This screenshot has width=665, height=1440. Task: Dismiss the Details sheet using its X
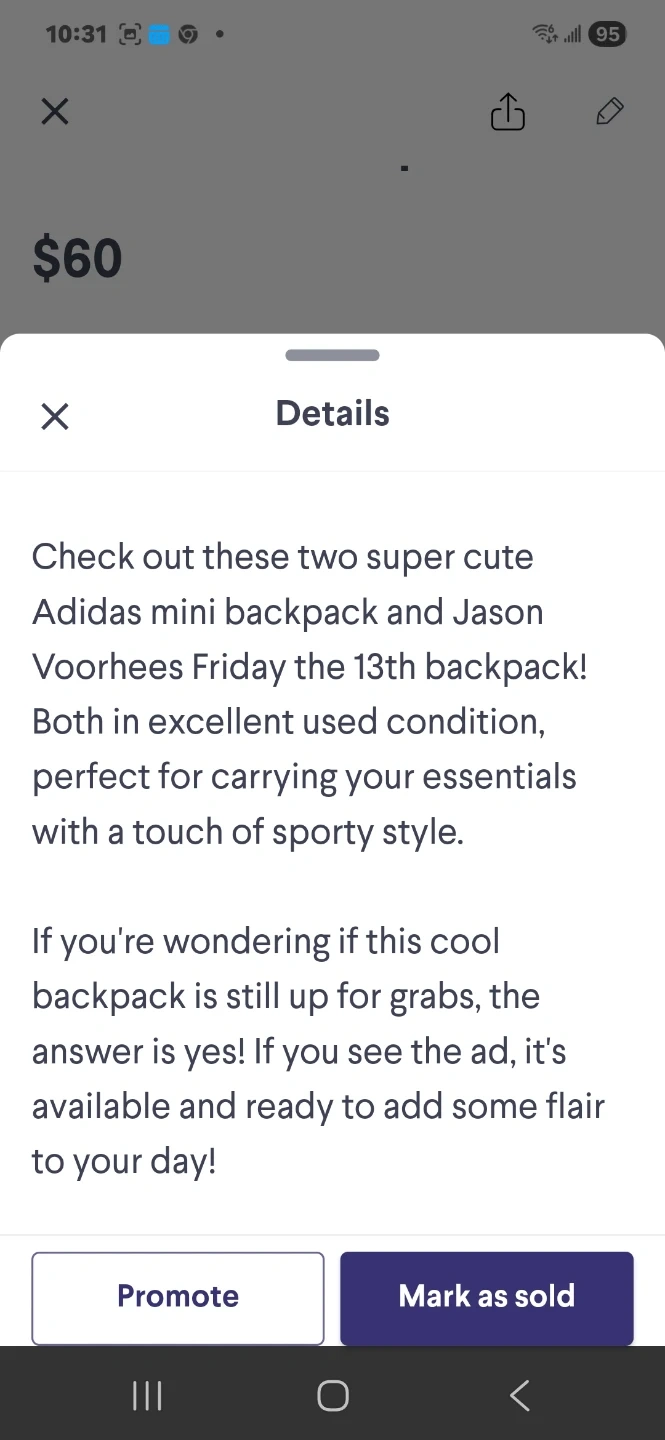[x=55, y=416]
